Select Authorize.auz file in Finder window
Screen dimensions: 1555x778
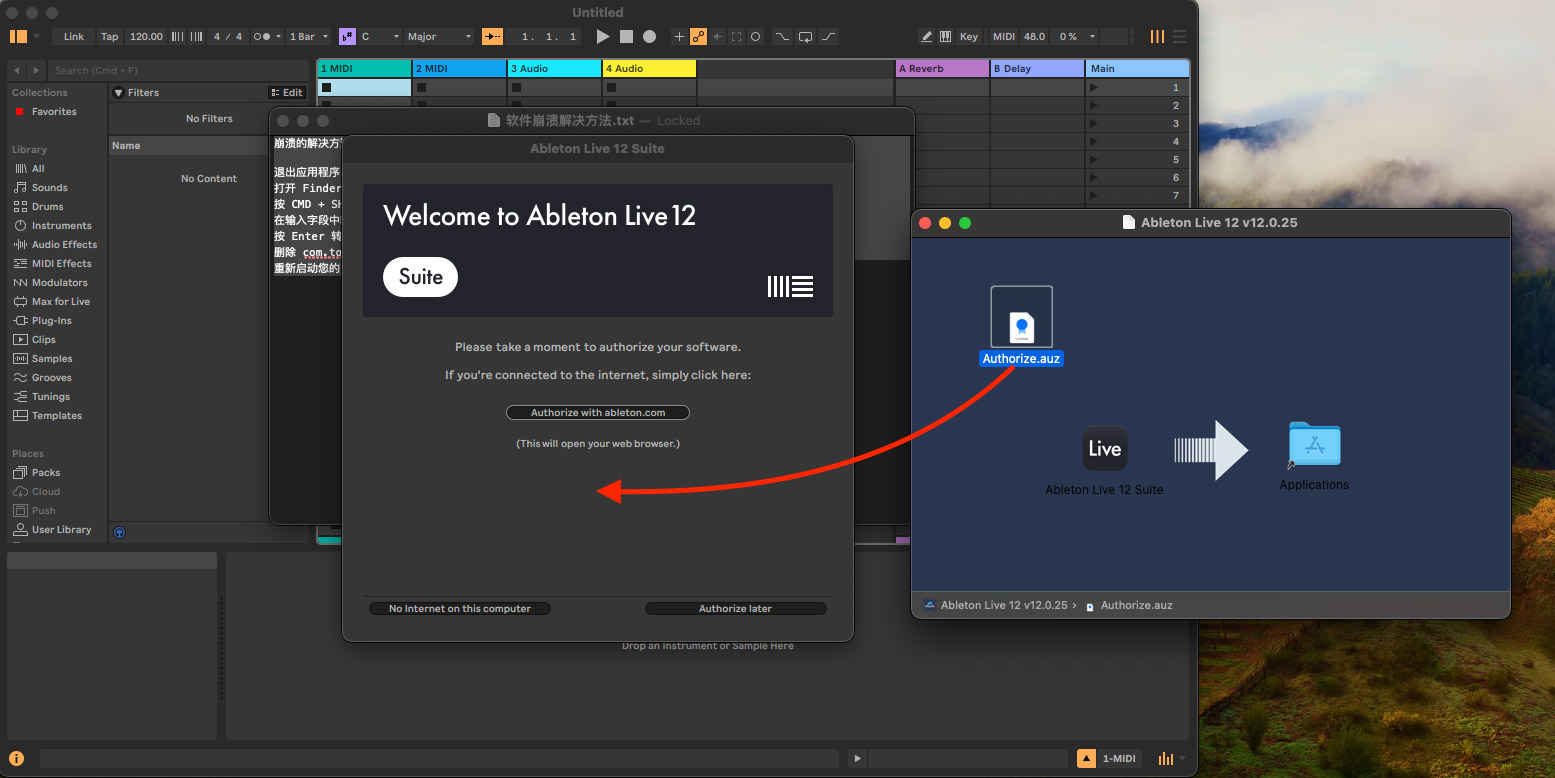(x=1021, y=326)
